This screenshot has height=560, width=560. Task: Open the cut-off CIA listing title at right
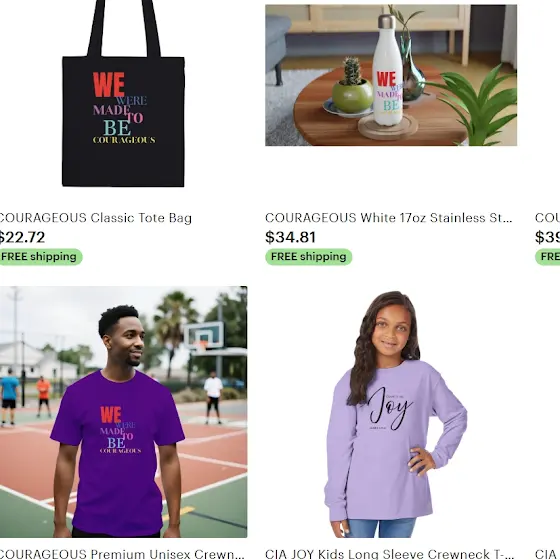tap(547, 554)
